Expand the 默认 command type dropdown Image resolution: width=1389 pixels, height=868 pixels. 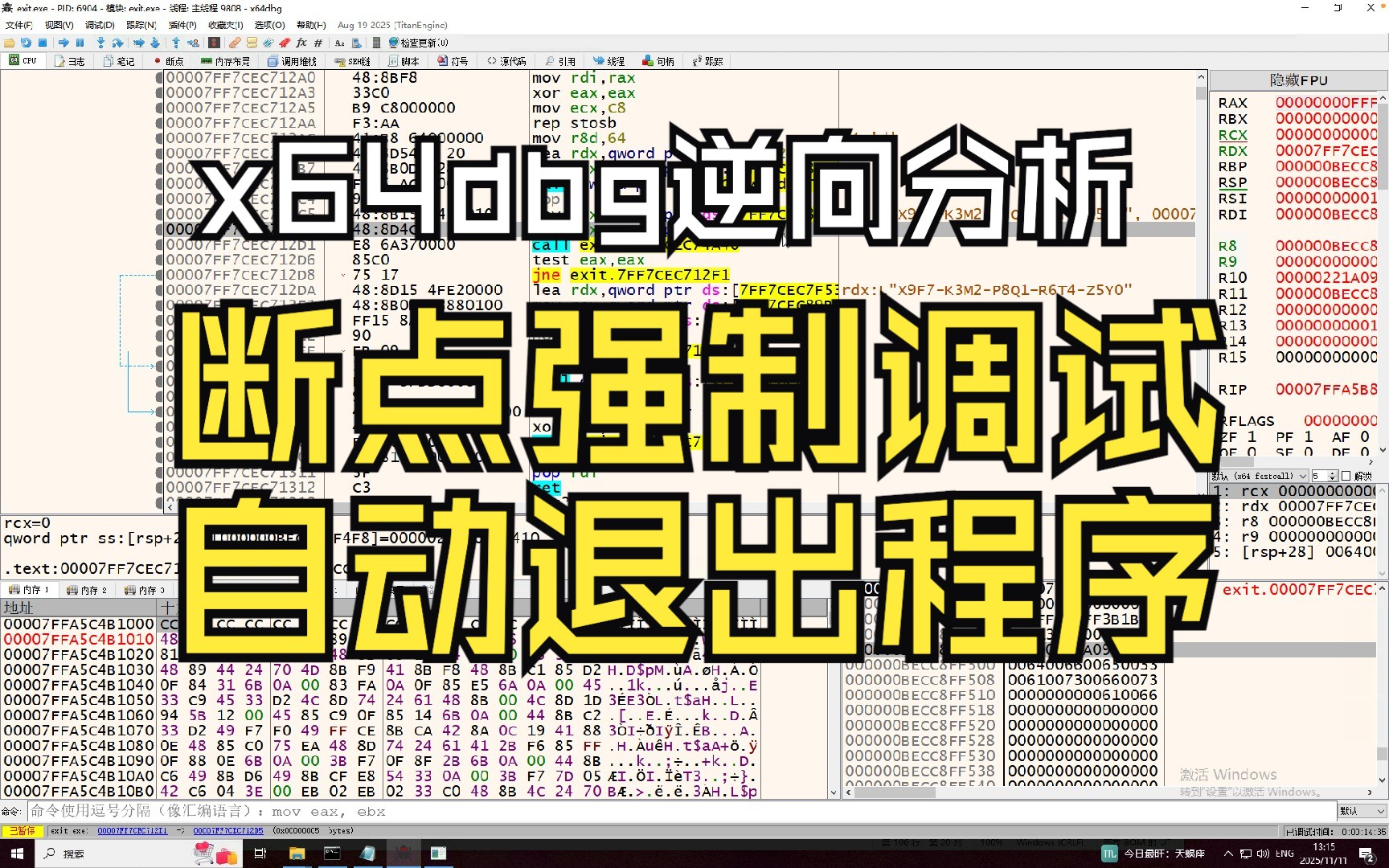point(1362,811)
